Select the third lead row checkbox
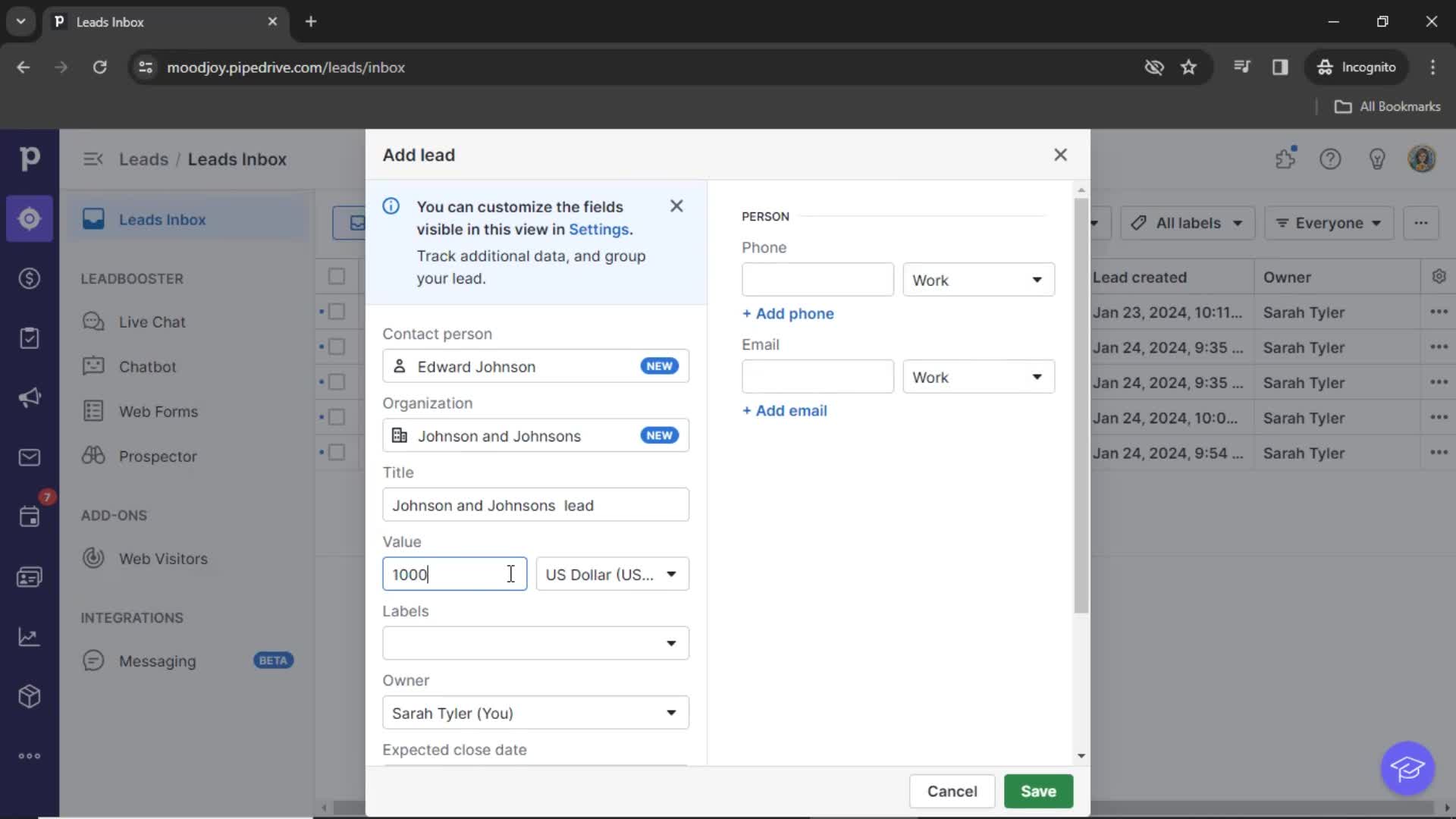The image size is (1456, 819). pos(337,381)
